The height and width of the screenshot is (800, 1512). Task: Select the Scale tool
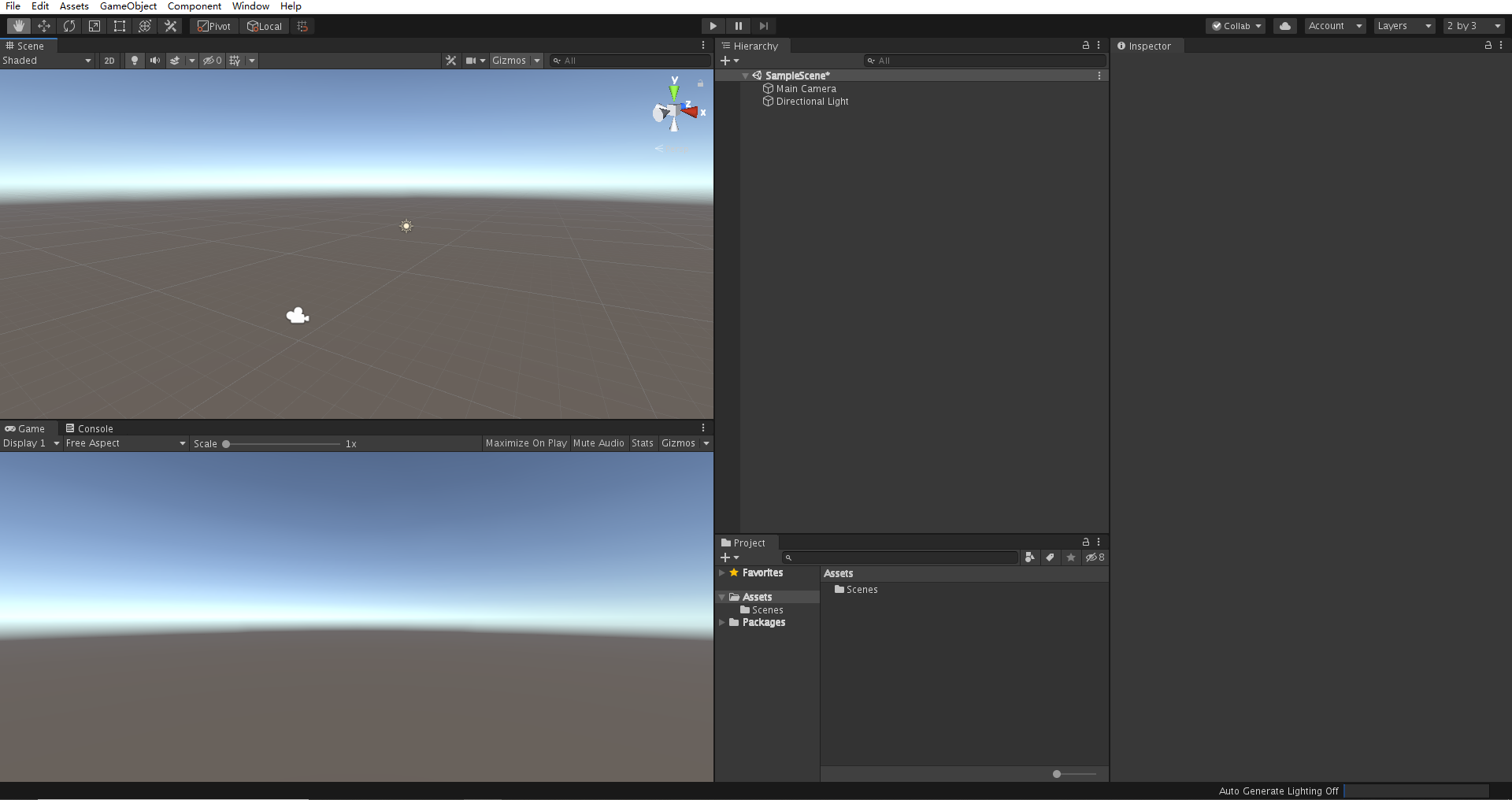point(94,26)
